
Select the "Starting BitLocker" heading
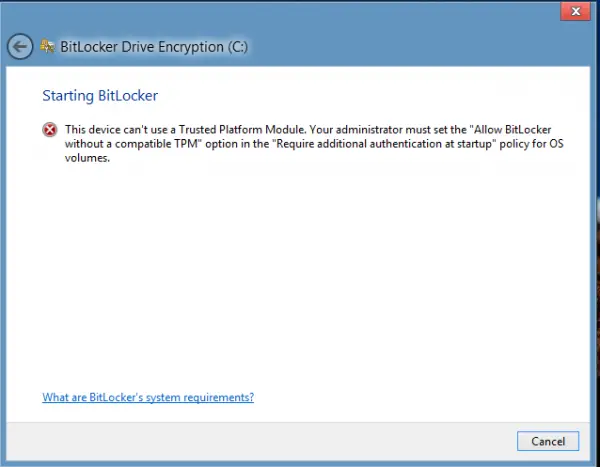coord(100,96)
